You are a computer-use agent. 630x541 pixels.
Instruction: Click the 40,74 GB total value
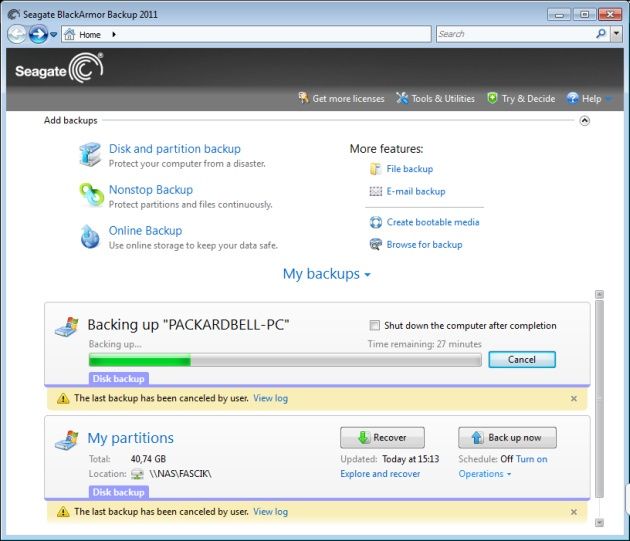click(148, 459)
